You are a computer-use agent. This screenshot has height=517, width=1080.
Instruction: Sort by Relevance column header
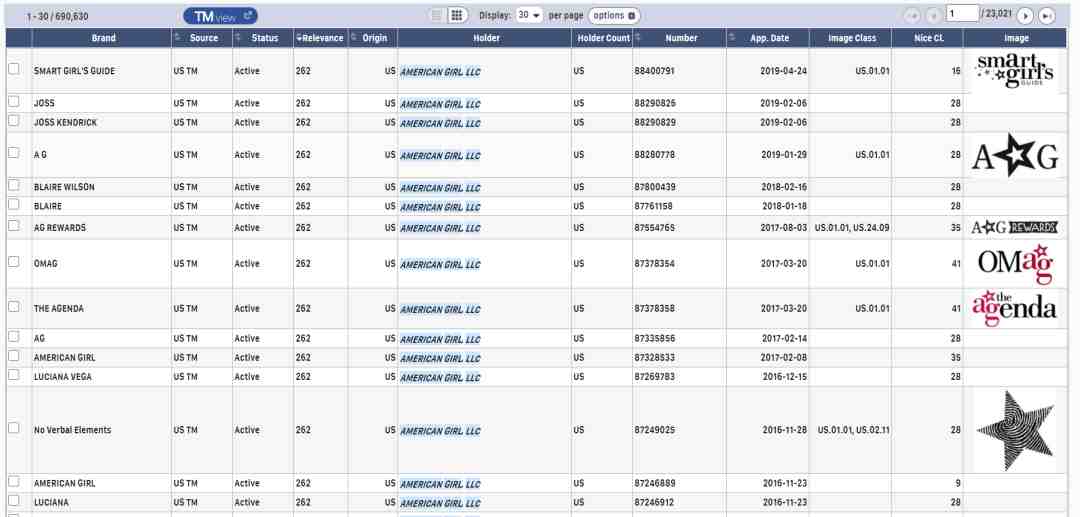(320, 38)
